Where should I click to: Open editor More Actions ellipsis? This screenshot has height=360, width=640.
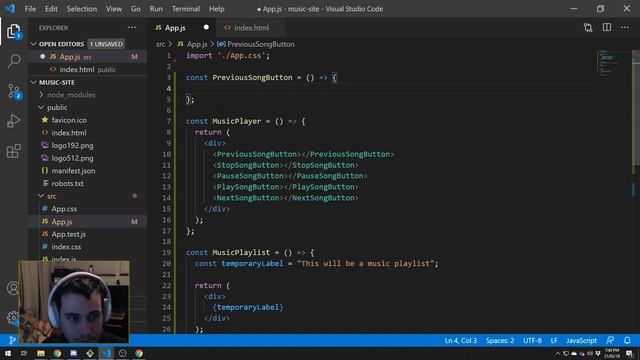coord(625,28)
